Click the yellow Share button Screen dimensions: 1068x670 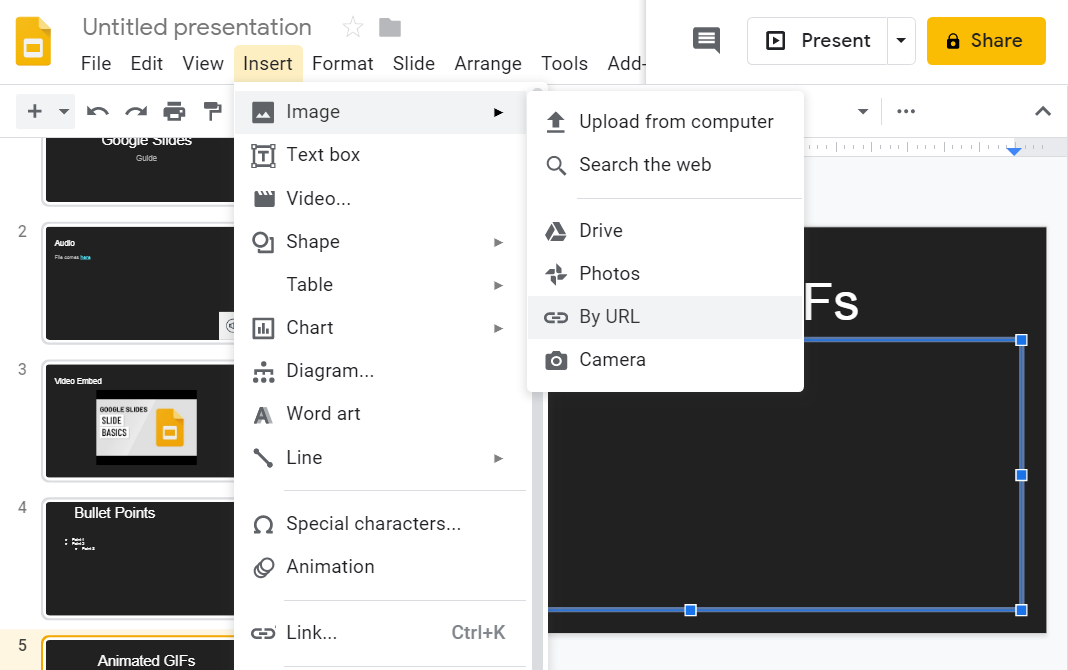point(986,41)
